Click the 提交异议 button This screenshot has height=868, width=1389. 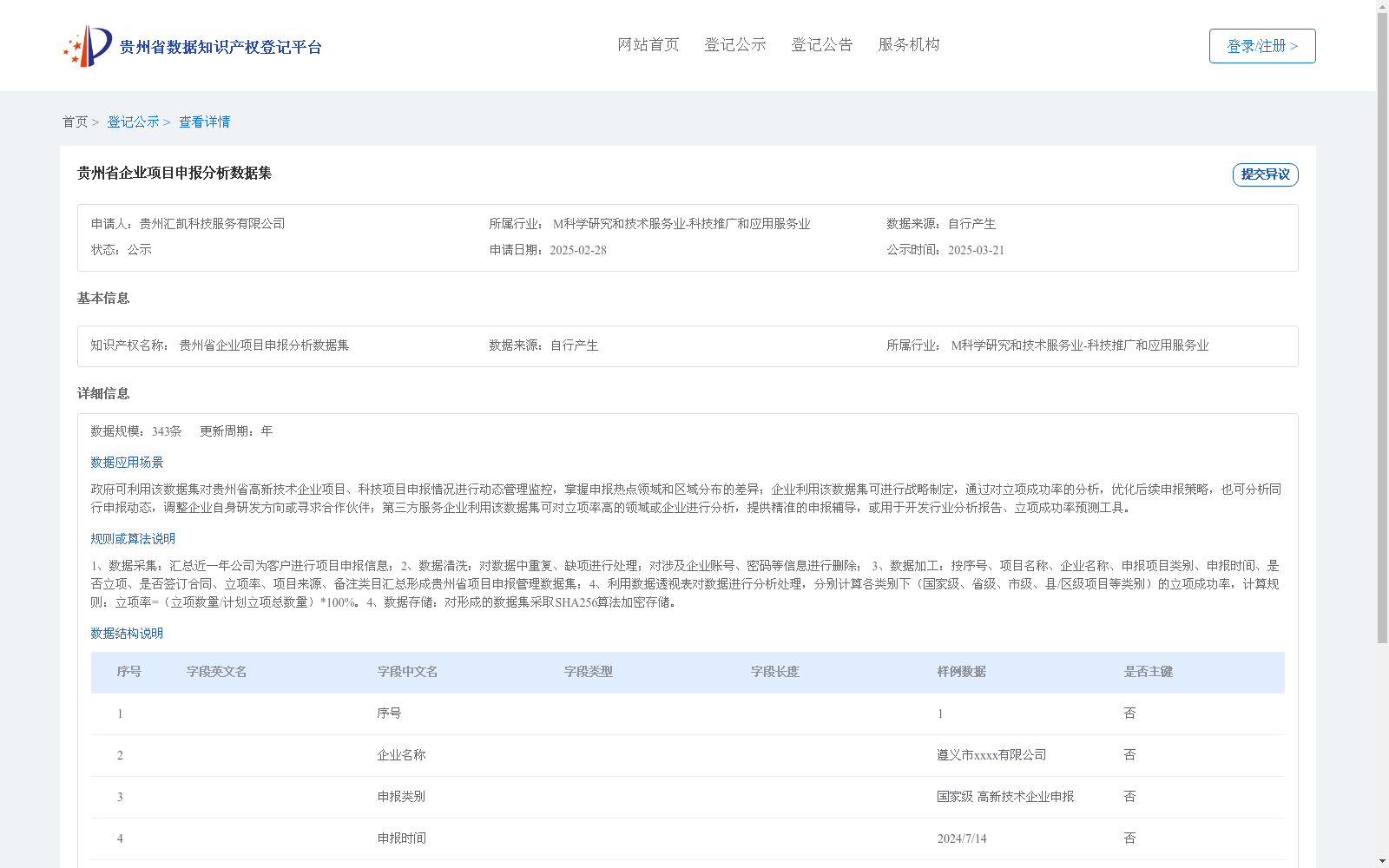click(x=1266, y=174)
